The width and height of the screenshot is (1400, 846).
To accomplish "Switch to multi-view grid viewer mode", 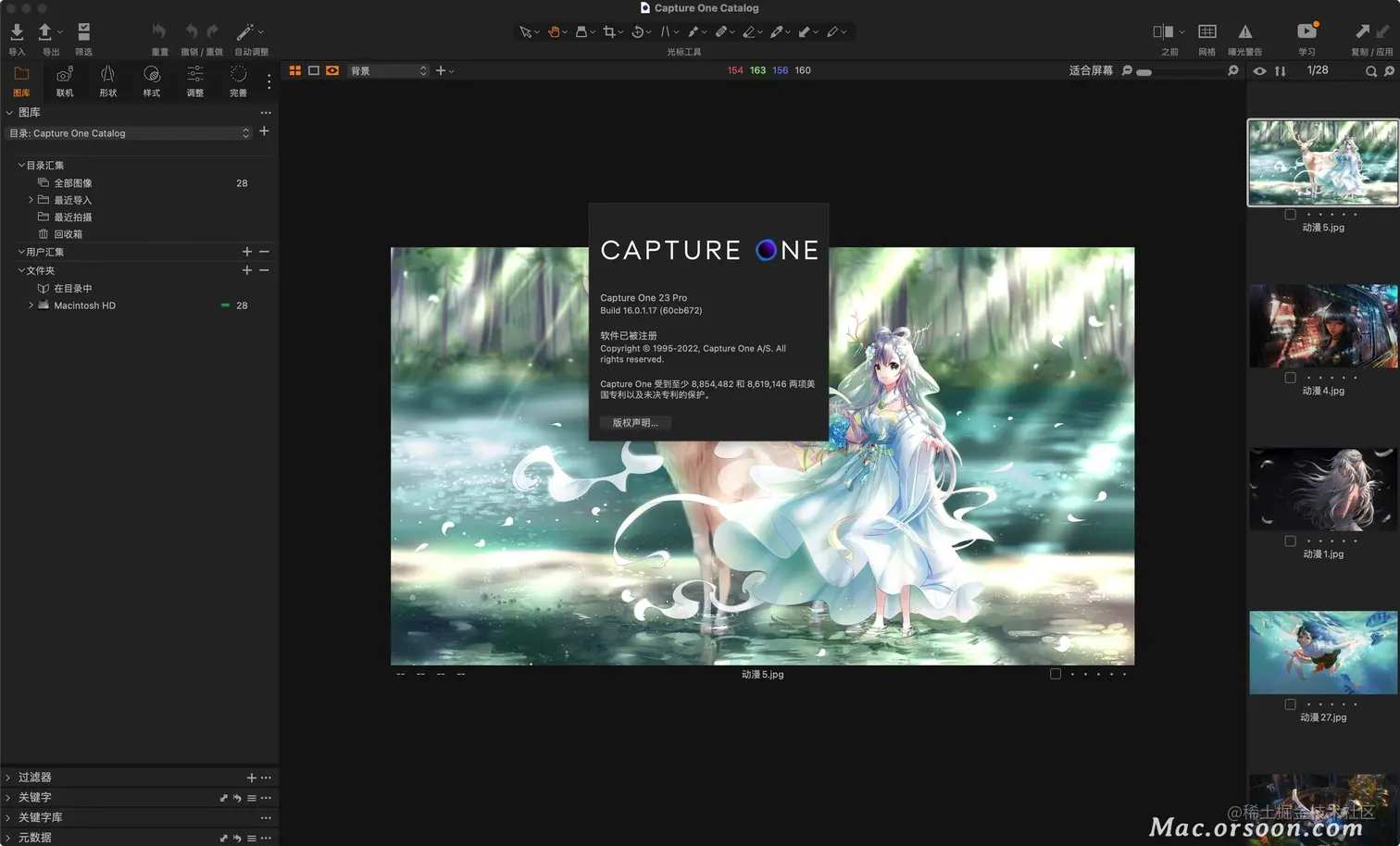I will tap(295, 70).
